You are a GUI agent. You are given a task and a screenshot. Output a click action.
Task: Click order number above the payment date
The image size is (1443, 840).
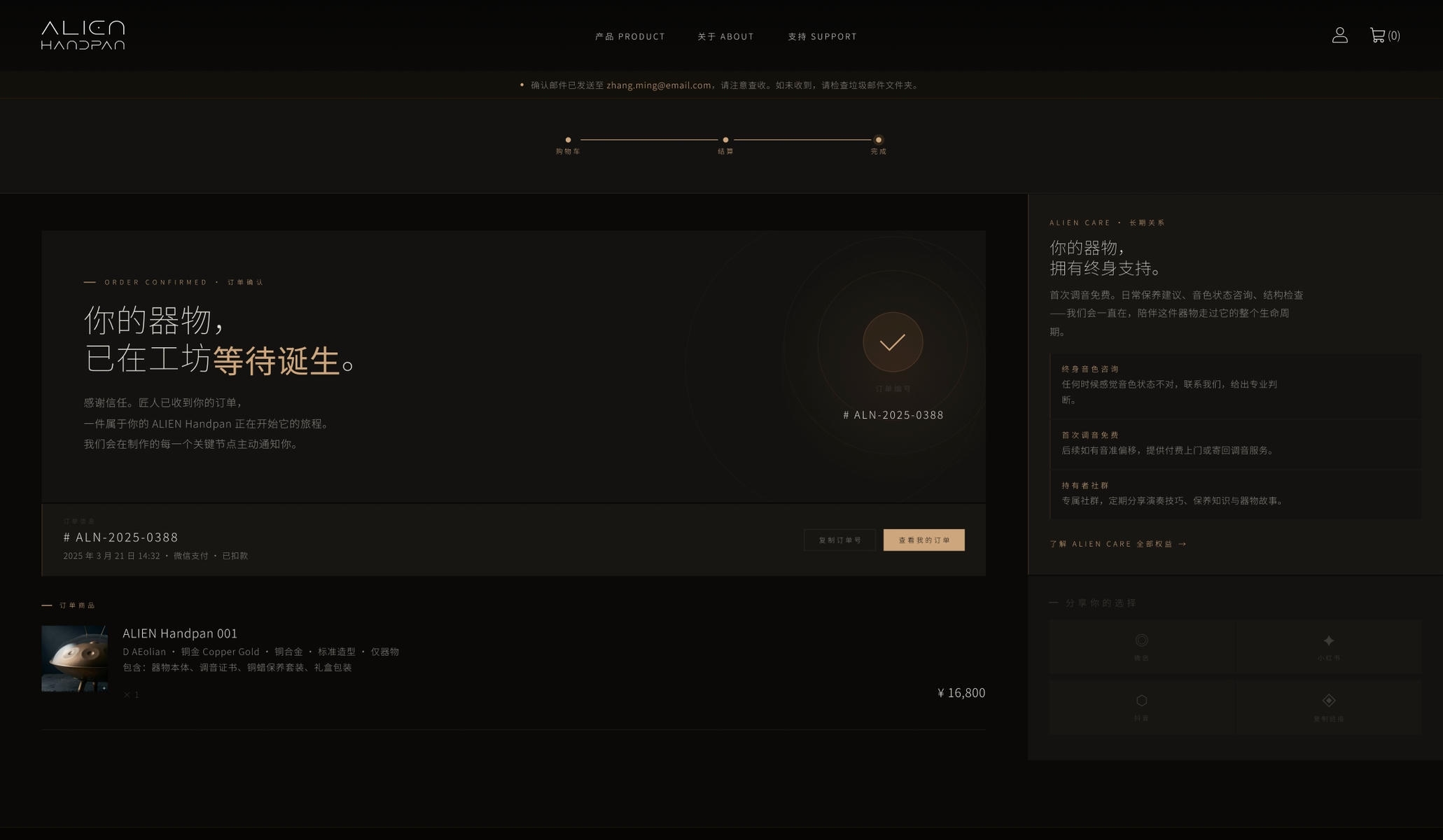[120, 537]
